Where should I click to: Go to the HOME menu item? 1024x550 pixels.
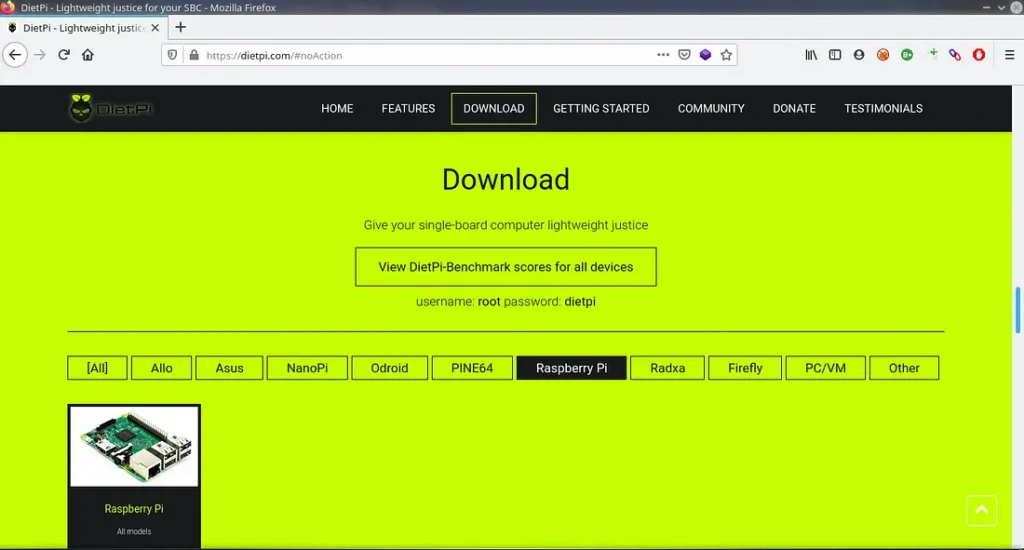[x=337, y=108]
